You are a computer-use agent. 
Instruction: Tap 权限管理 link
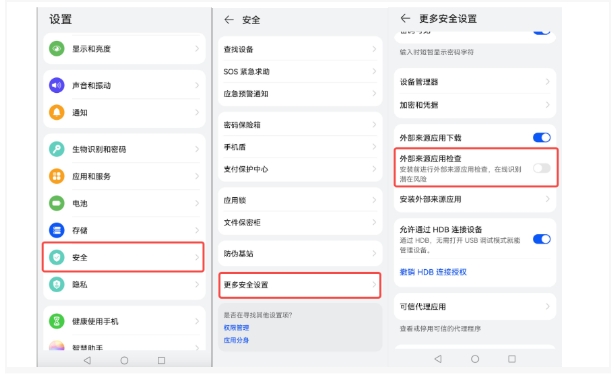[236, 328]
